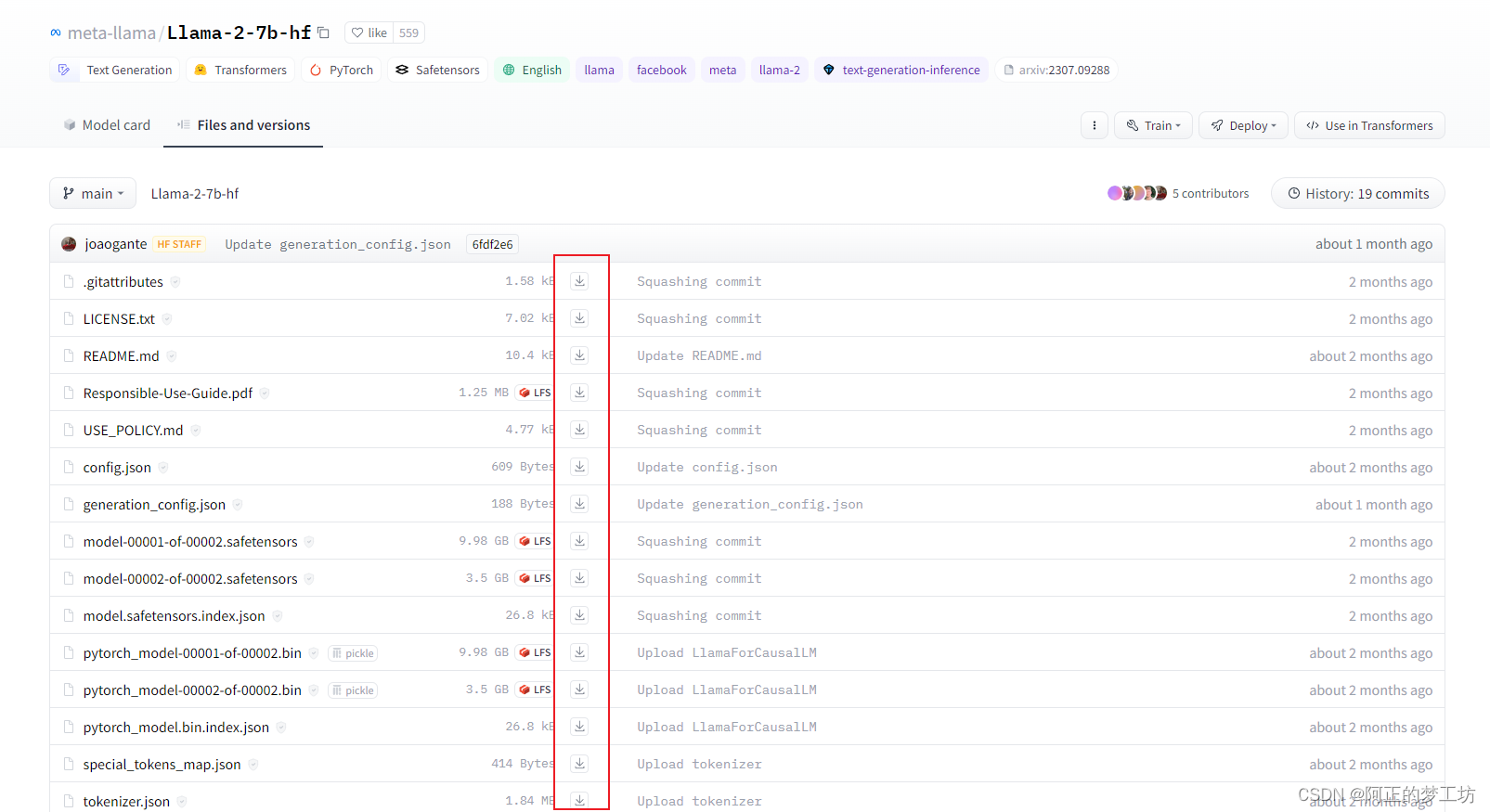Click the English language tag
The image size is (1490, 812).
click(532, 70)
